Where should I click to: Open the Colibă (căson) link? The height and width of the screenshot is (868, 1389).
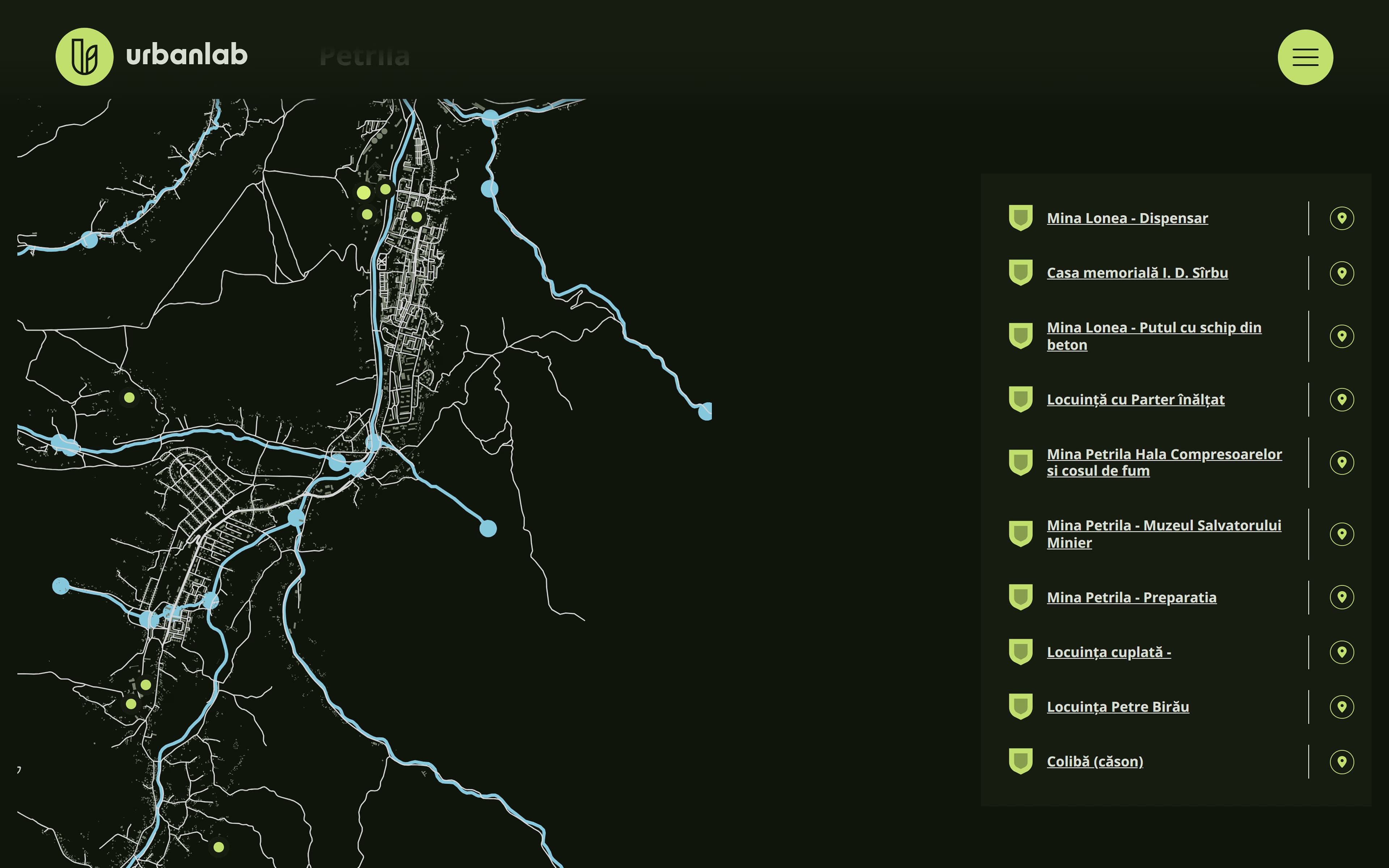pyautogui.click(x=1095, y=761)
